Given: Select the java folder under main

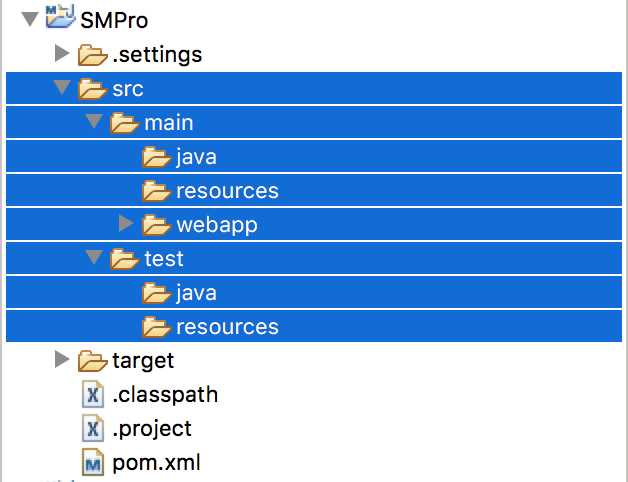Looking at the screenshot, I should (196, 157).
